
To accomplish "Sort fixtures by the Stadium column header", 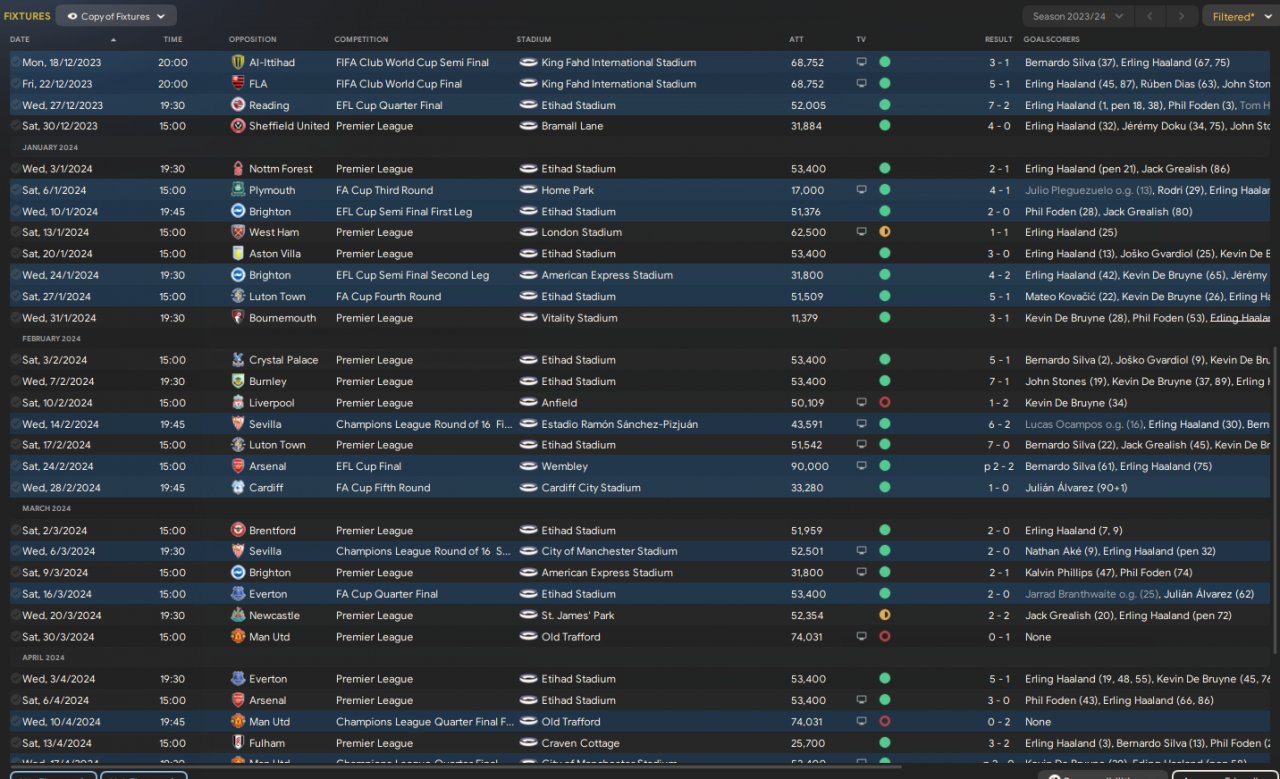I will click(x=534, y=40).
